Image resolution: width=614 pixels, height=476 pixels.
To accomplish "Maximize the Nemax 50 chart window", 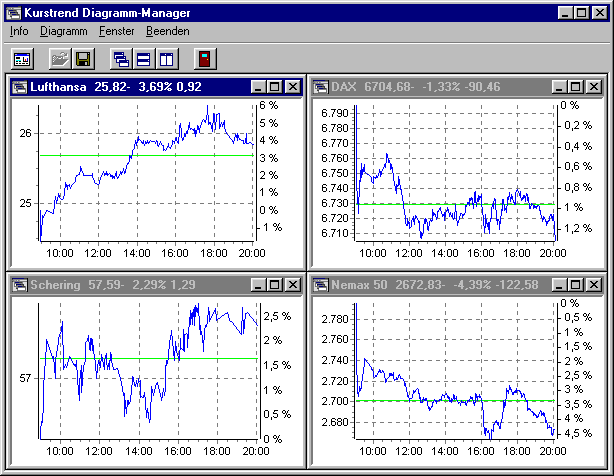I will pos(576,285).
